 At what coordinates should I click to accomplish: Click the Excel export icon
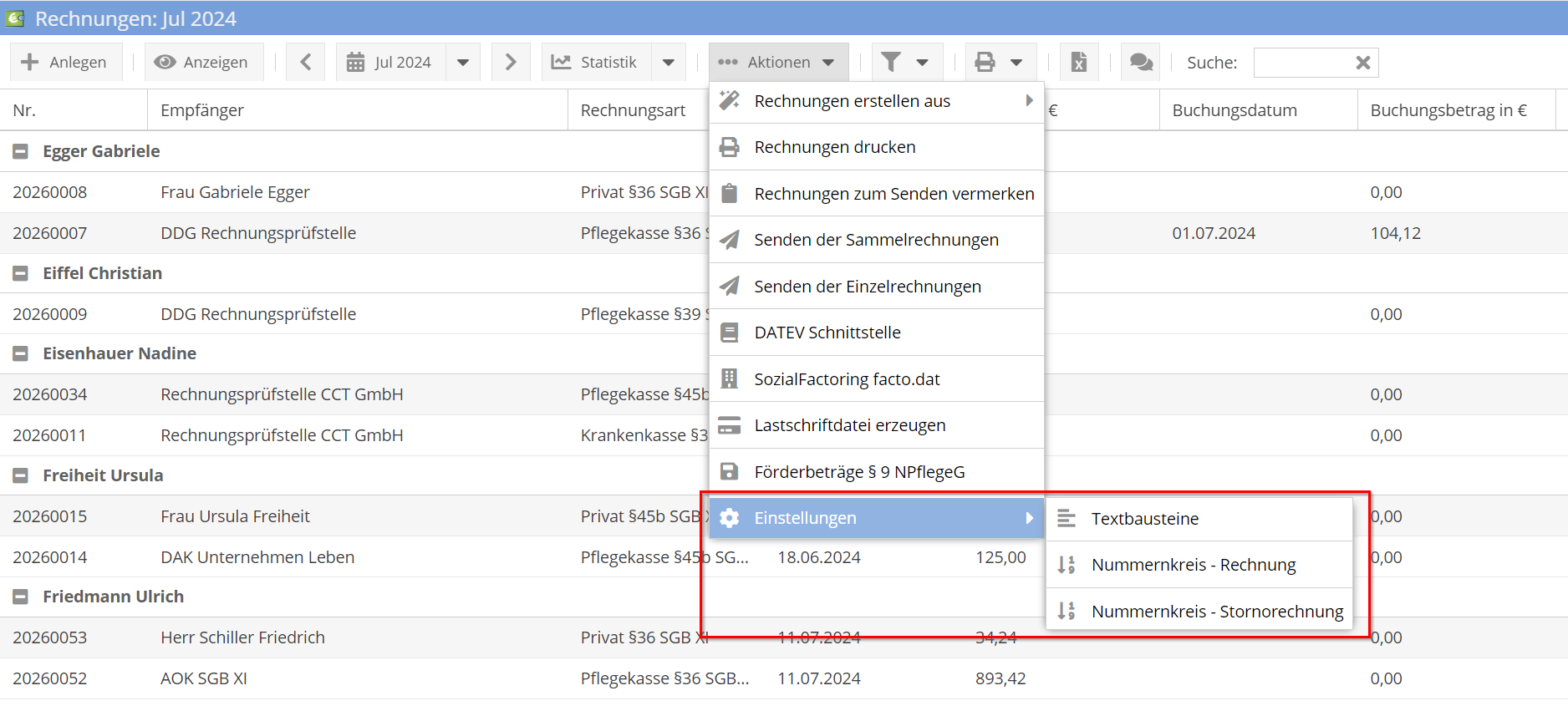click(1079, 63)
